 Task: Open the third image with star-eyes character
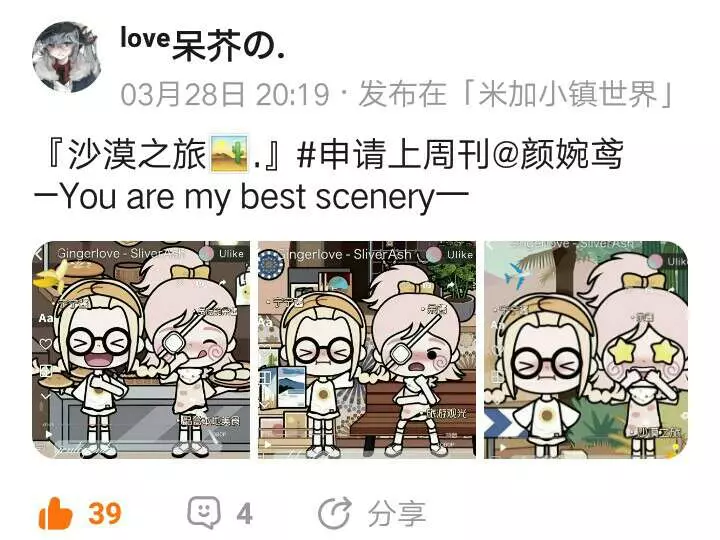click(586, 350)
